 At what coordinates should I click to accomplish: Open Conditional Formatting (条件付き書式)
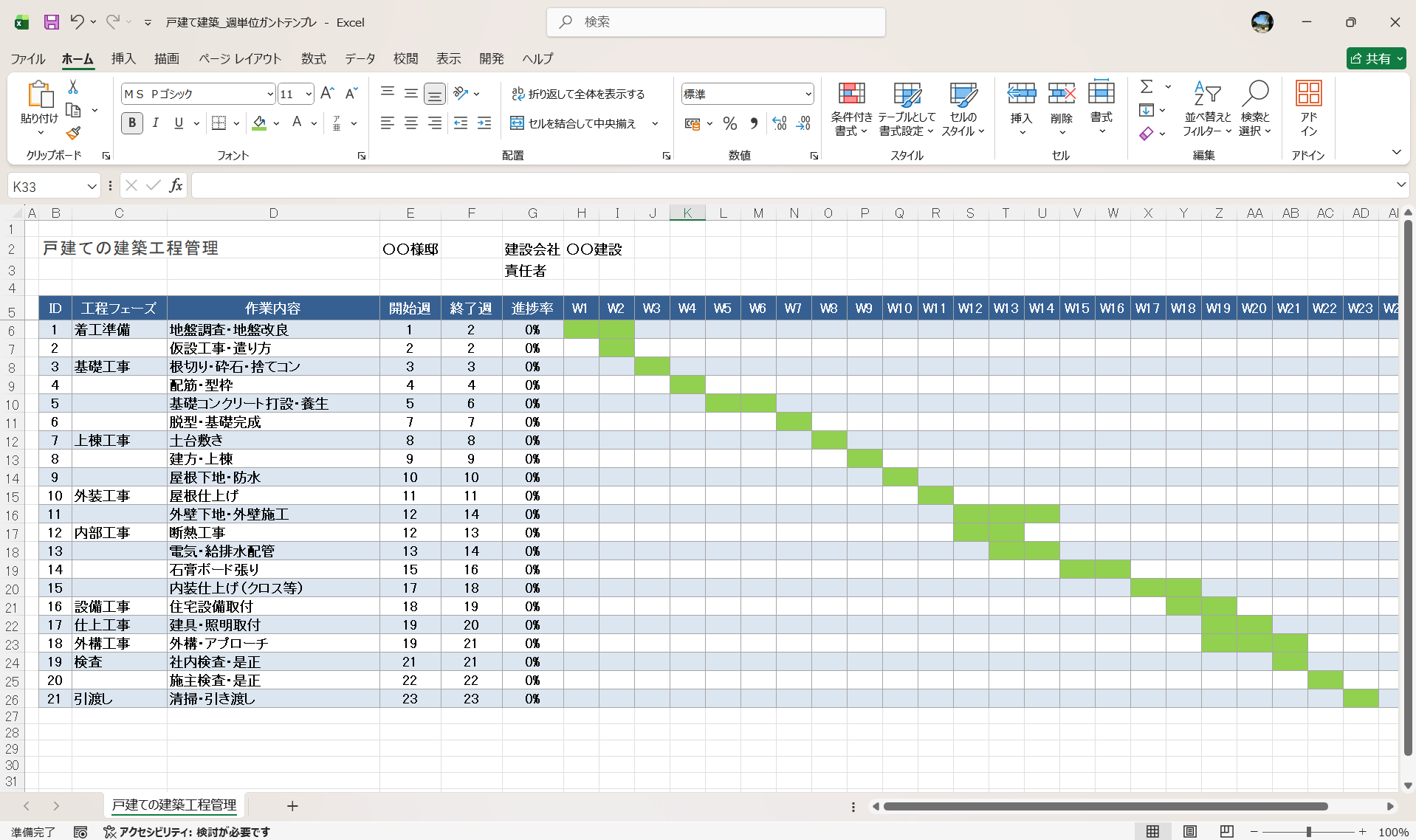point(851,109)
